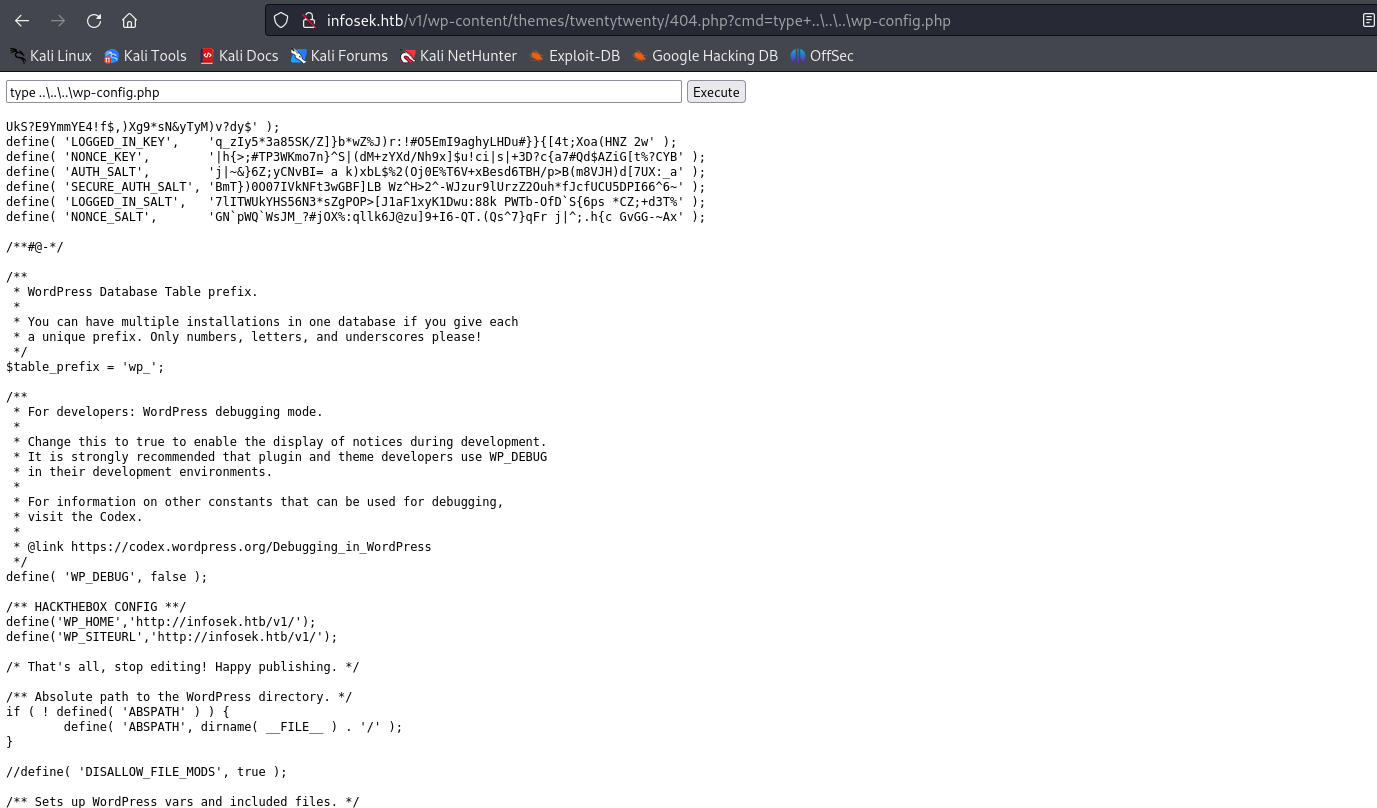
Task: Click the define 'WP_DEBUG', false line
Action: pyautogui.click(x=107, y=577)
